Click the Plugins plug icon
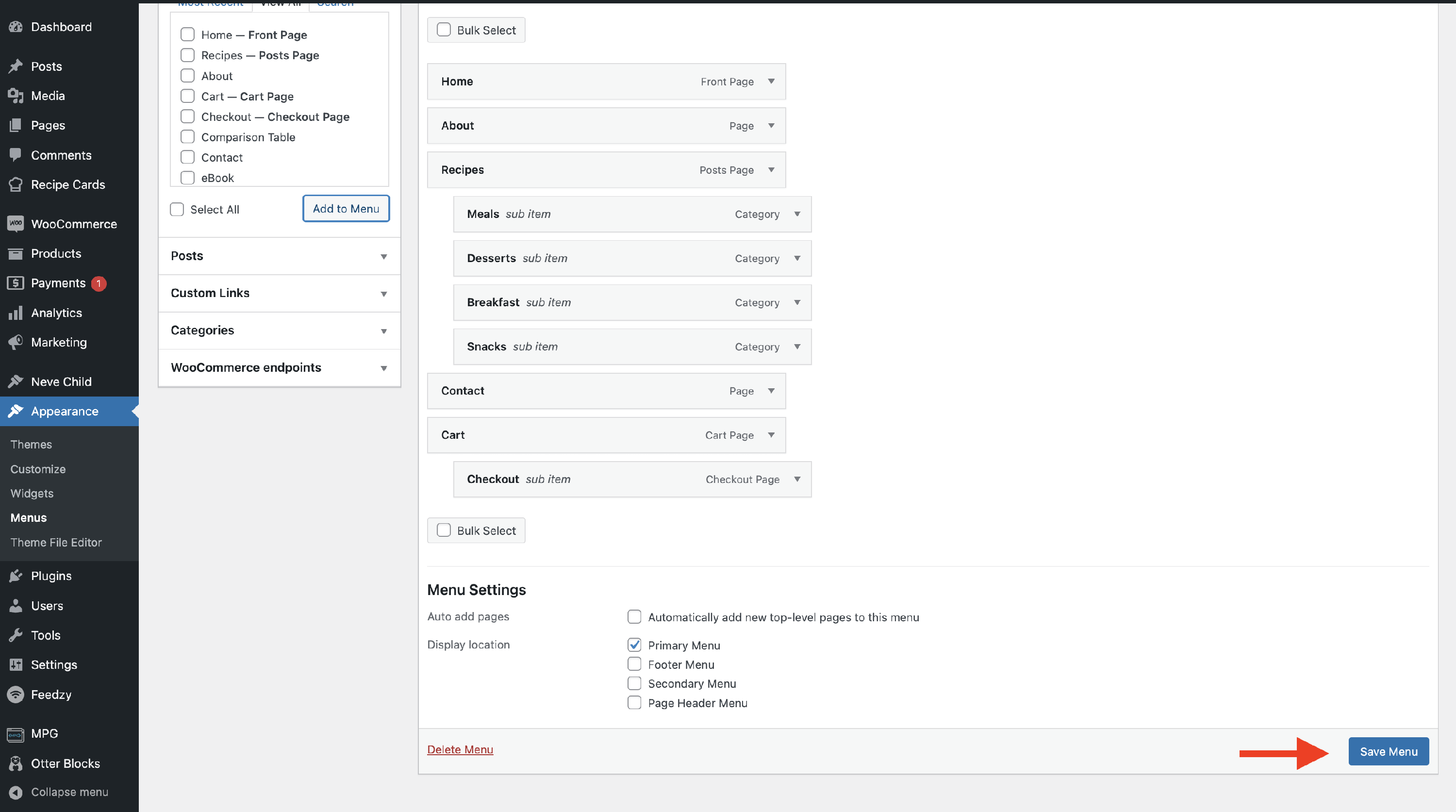Image resolution: width=1456 pixels, height=812 pixels. (x=16, y=576)
